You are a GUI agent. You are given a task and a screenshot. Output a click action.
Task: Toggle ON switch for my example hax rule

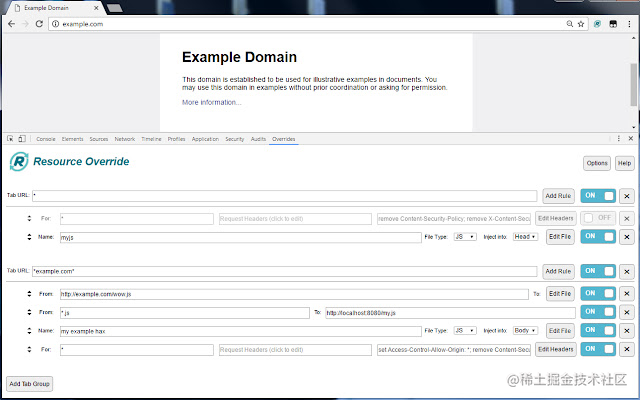coord(598,331)
